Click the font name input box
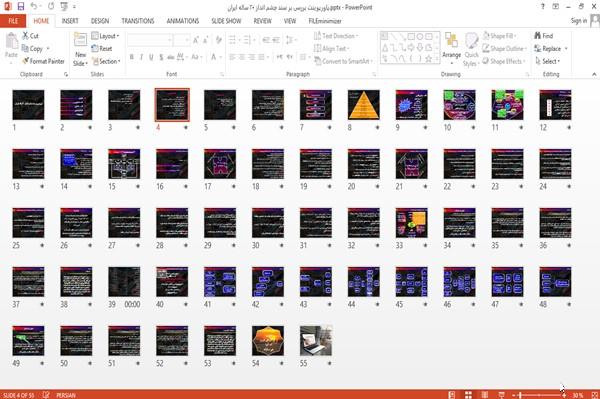The width and height of the screenshot is (600, 399). (150, 40)
